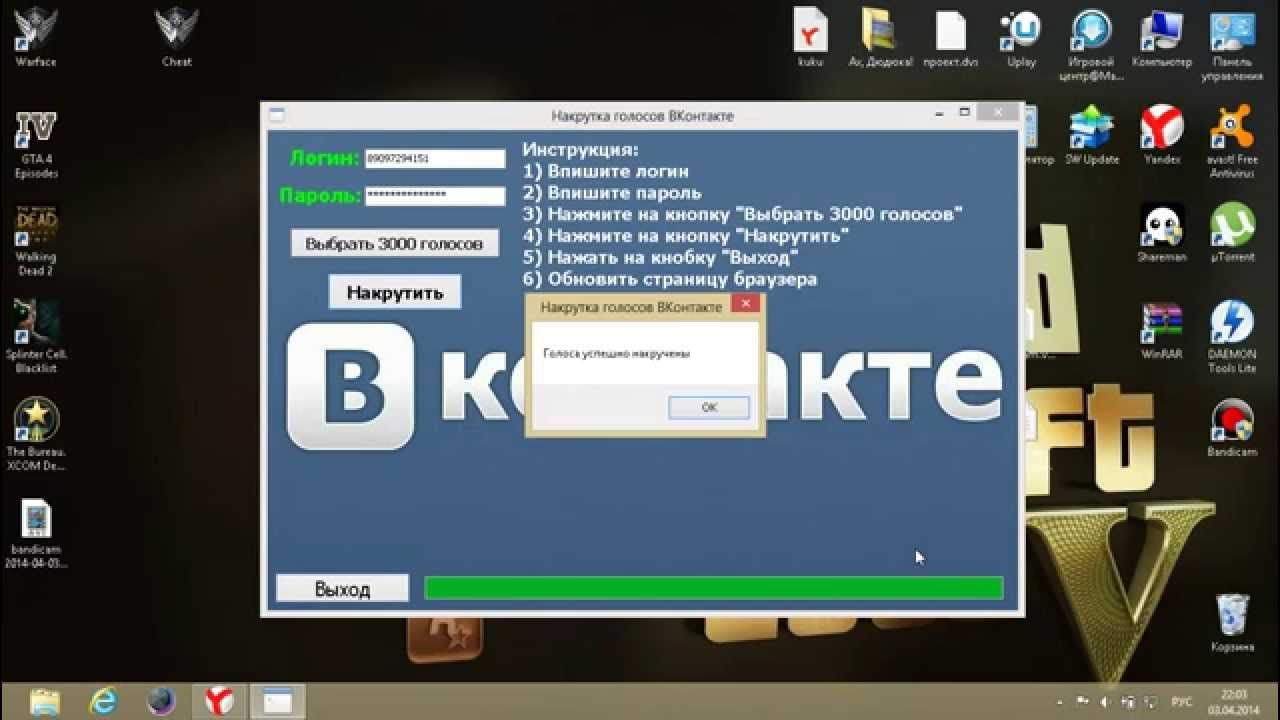
Task: Click instruction 6) Обновить страницу браузера
Action: pos(670,279)
